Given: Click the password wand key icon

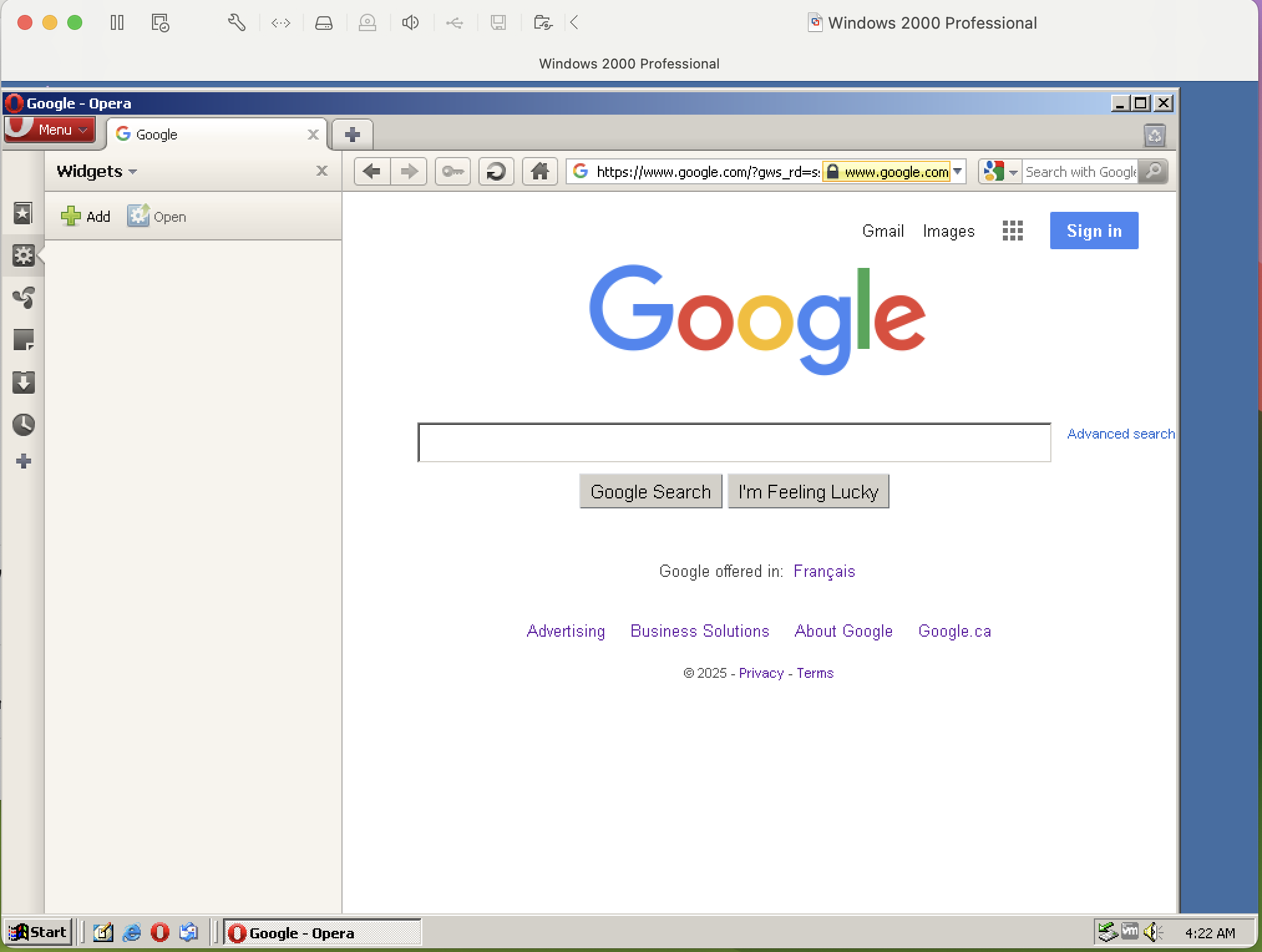Looking at the screenshot, I should (452, 171).
